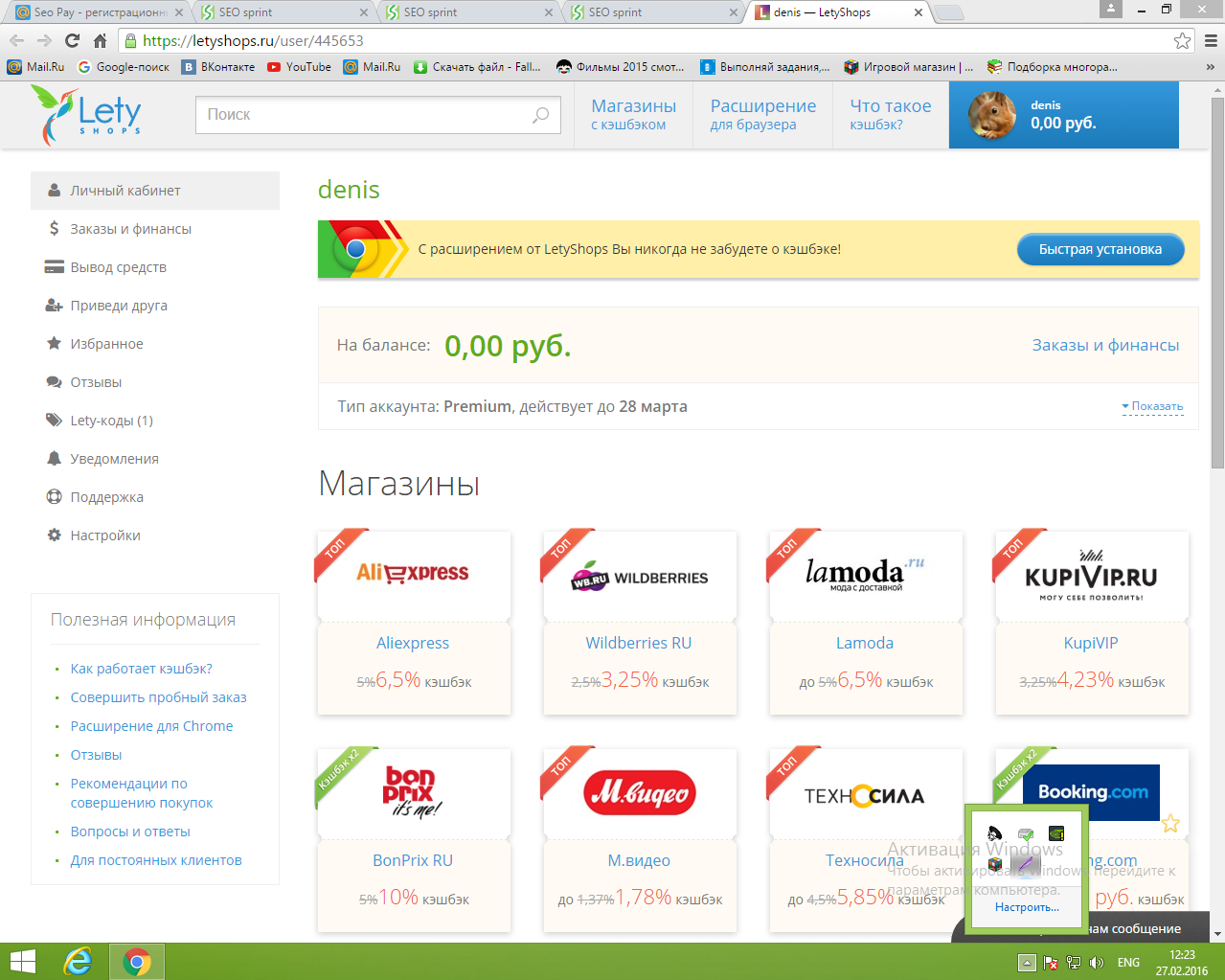This screenshot has height=980, width=1225.
Task: Go to Chrome home page icon
Action: tap(100, 40)
